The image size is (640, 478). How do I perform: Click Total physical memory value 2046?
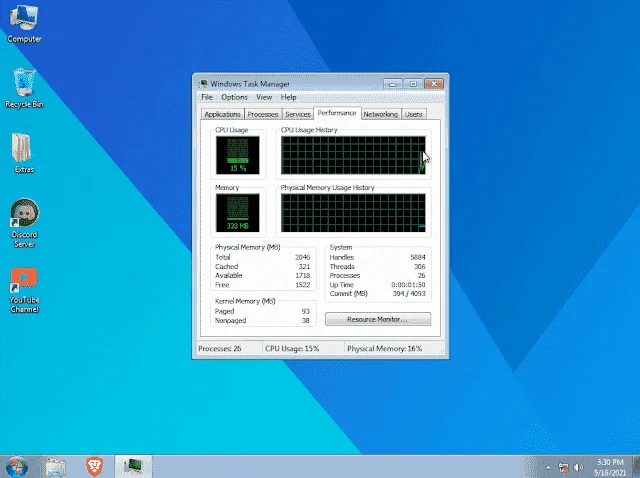302,257
